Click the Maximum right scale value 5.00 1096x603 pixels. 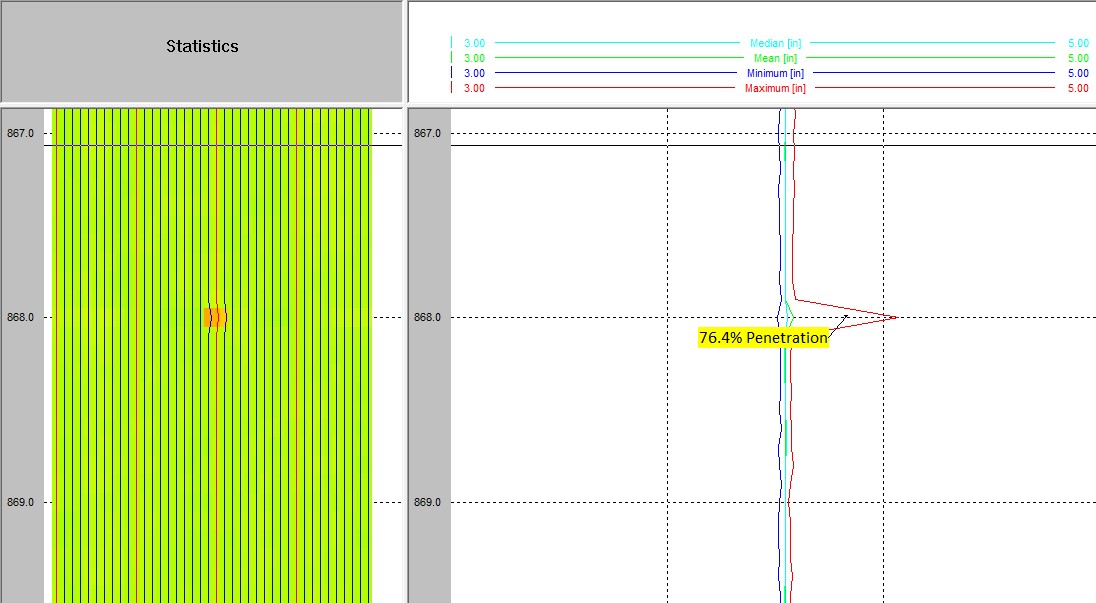pyautogui.click(x=1077, y=89)
